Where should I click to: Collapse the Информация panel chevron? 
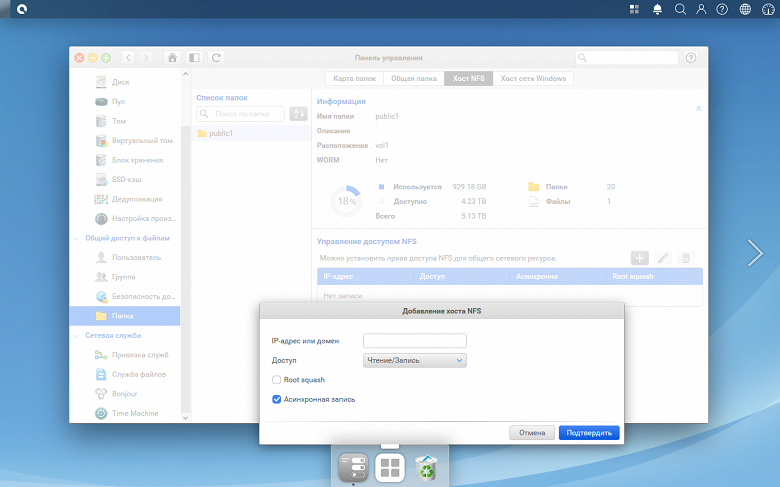pos(698,108)
